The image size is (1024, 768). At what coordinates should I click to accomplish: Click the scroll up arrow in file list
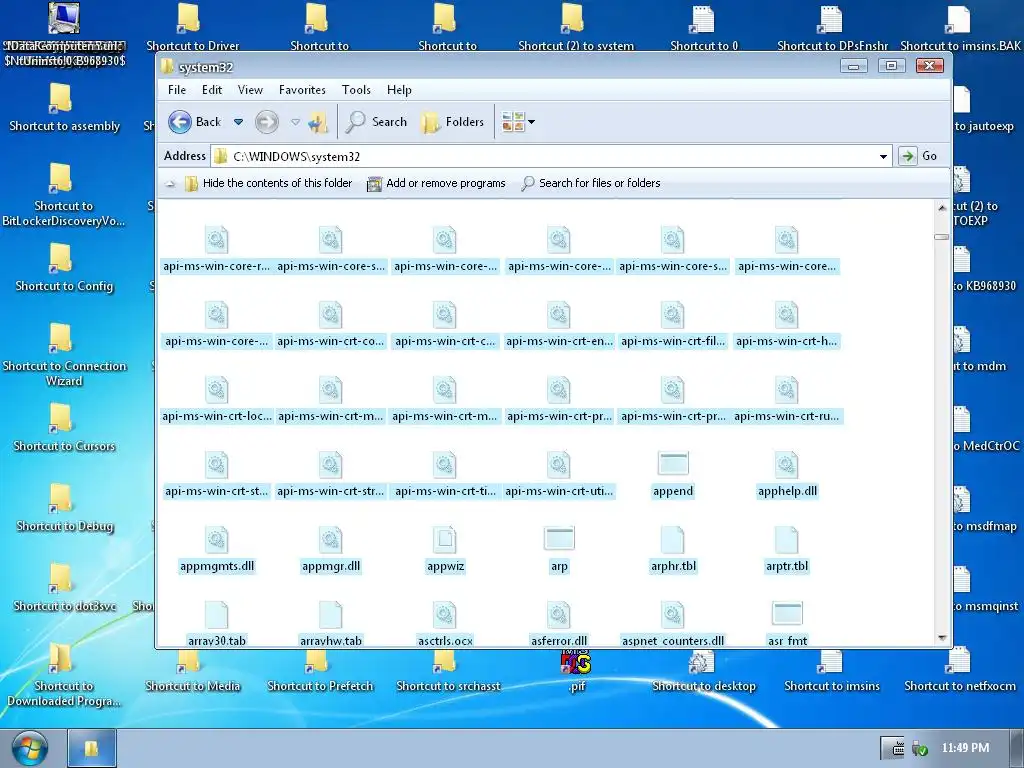[x=942, y=208]
